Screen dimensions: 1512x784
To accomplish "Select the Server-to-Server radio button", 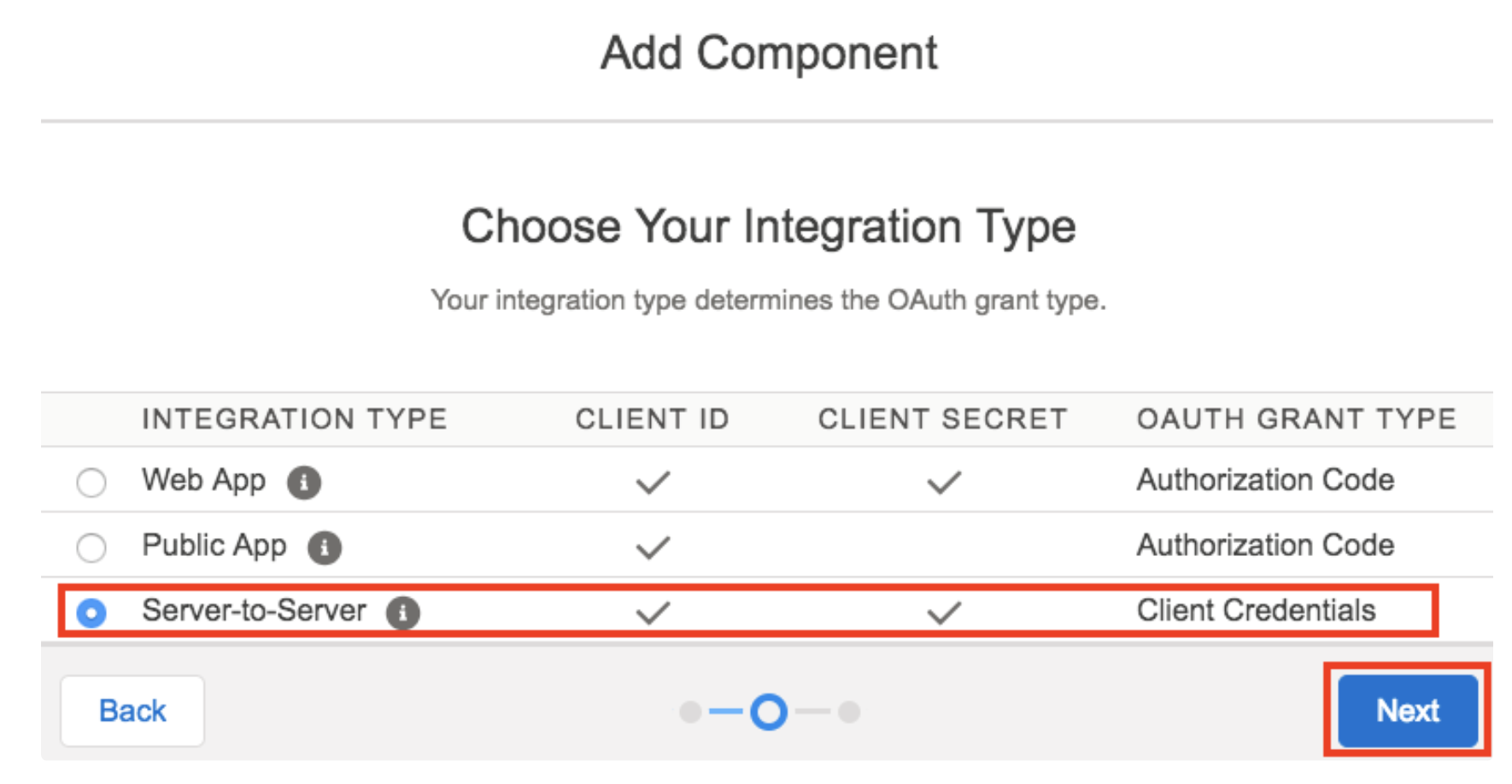I will (91, 612).
